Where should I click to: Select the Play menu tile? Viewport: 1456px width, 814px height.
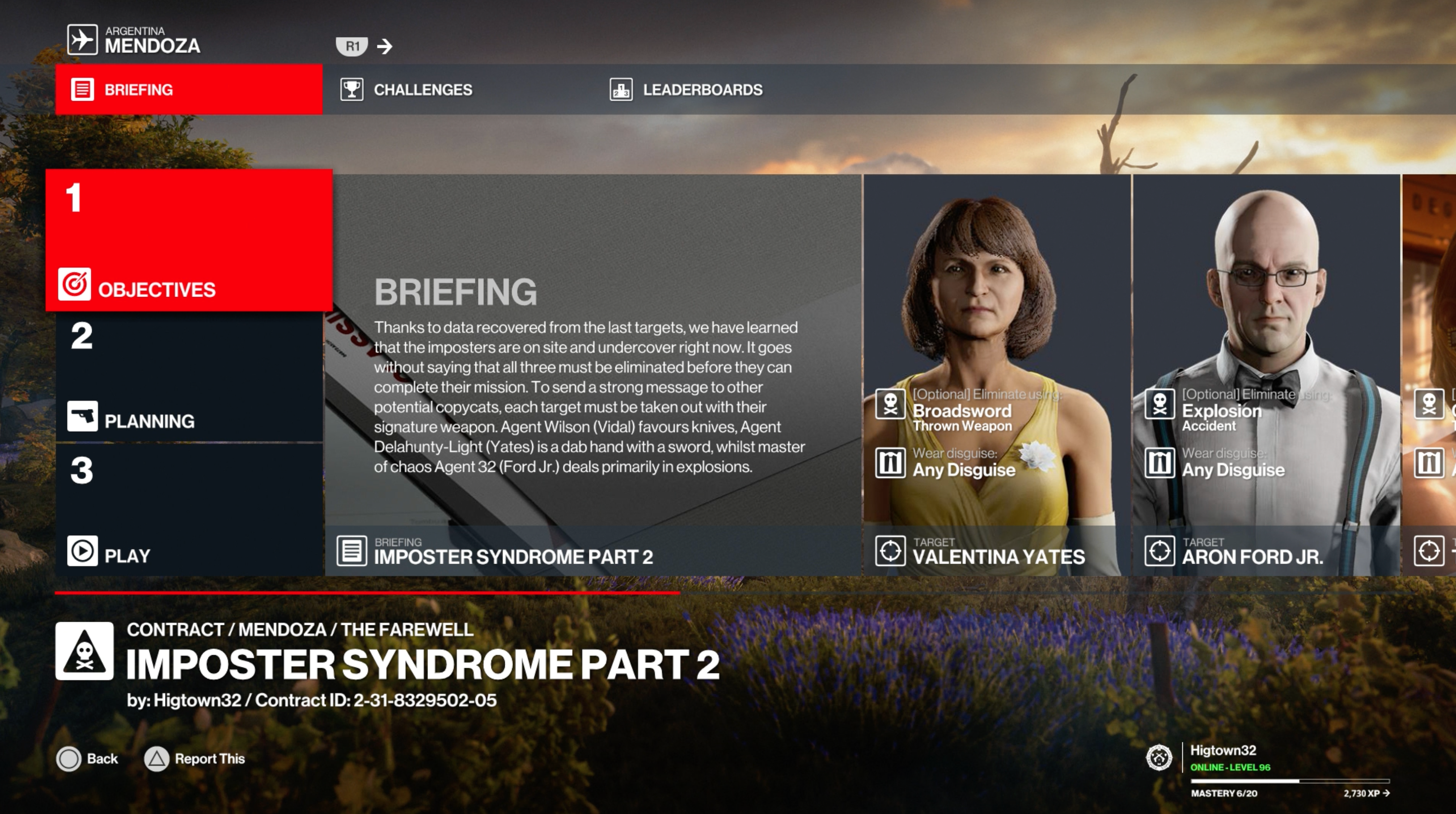click(x=189, y=510)
